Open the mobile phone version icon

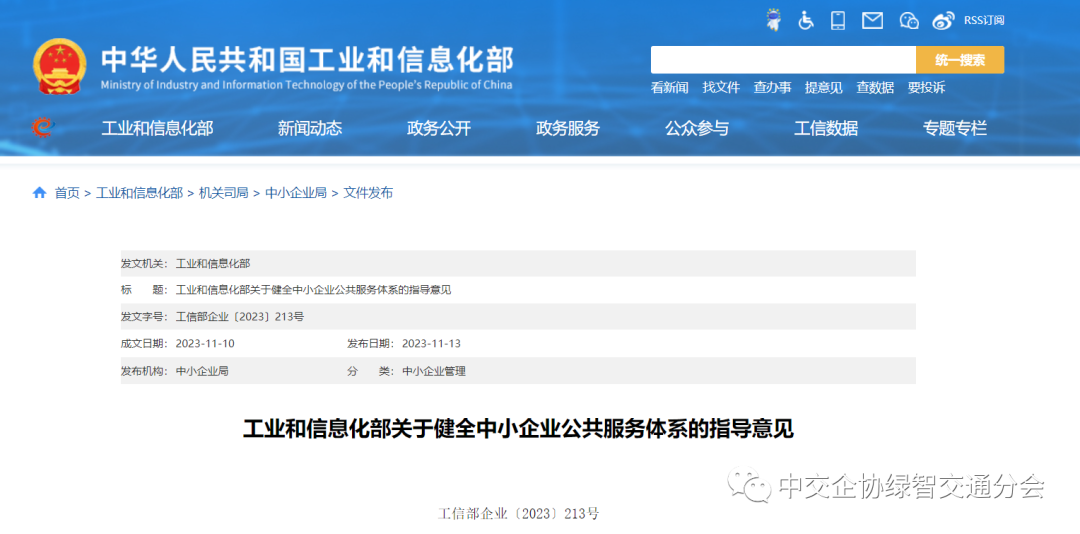tap(838, 20)
